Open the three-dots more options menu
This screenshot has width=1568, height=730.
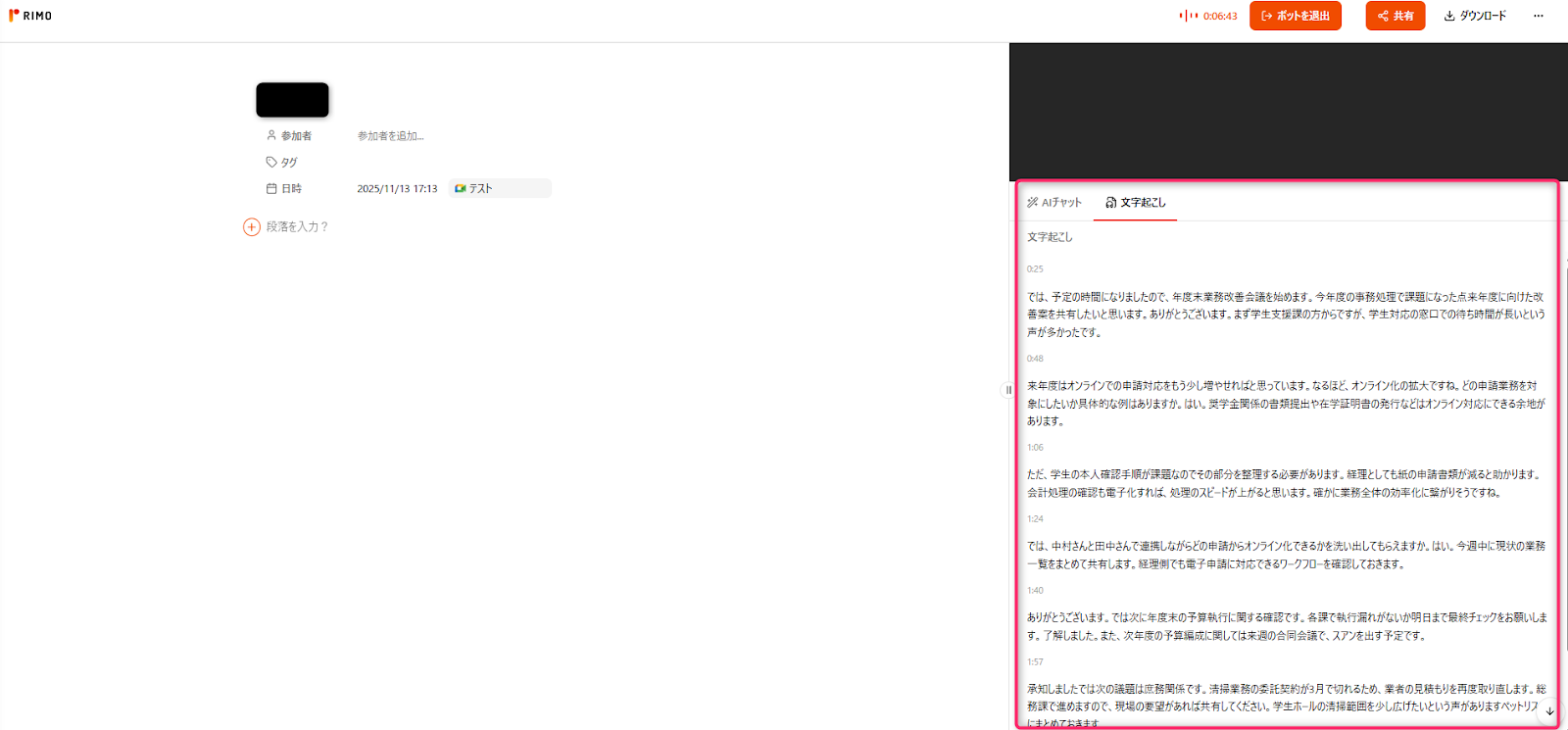point(1539,16)
